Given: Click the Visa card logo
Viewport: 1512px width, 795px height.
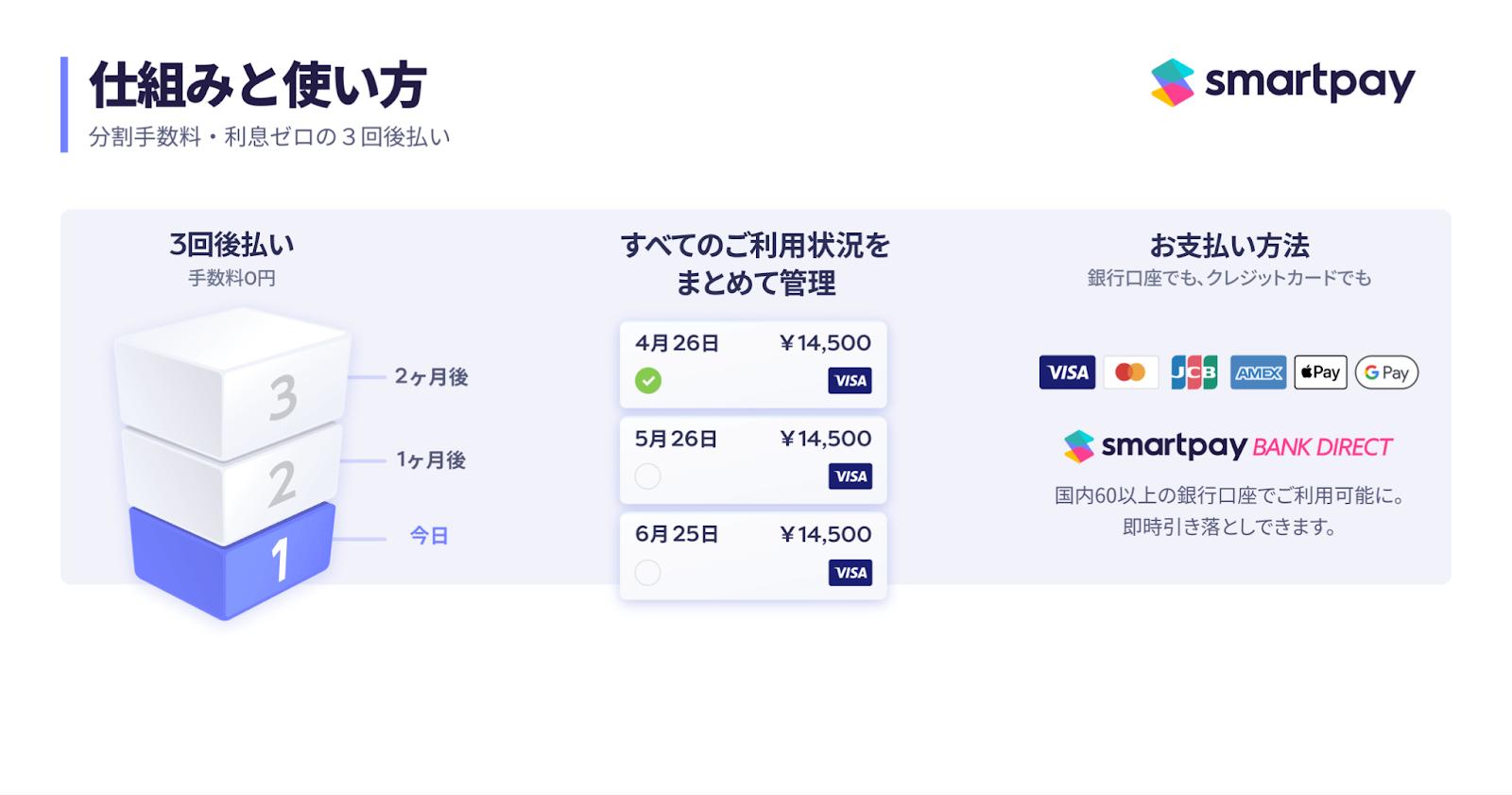Looking at the screenshot, I should [x=1067, y=372].
